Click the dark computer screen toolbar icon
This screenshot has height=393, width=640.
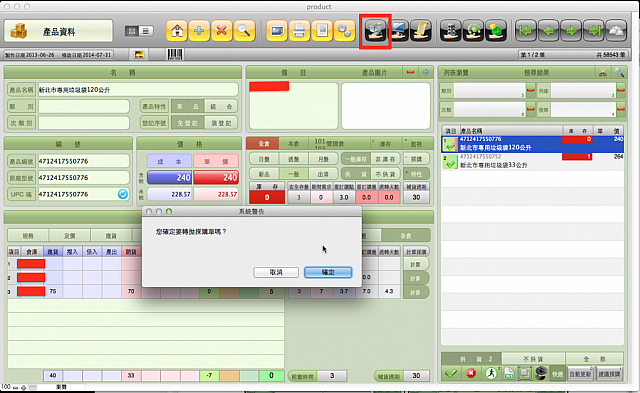click(x=399, y=31)
